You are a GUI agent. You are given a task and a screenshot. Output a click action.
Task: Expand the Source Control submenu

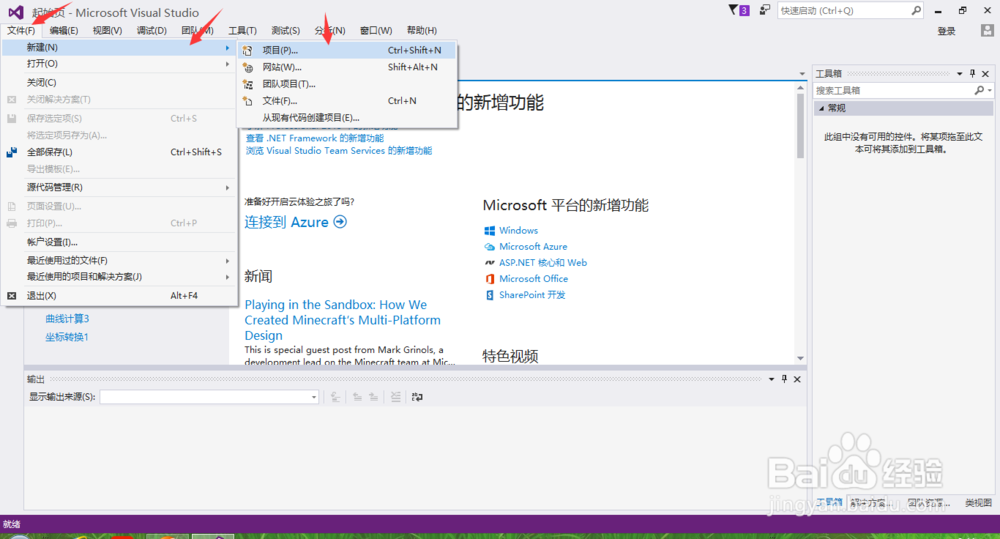pyautogui.click(x=119, y=187)
